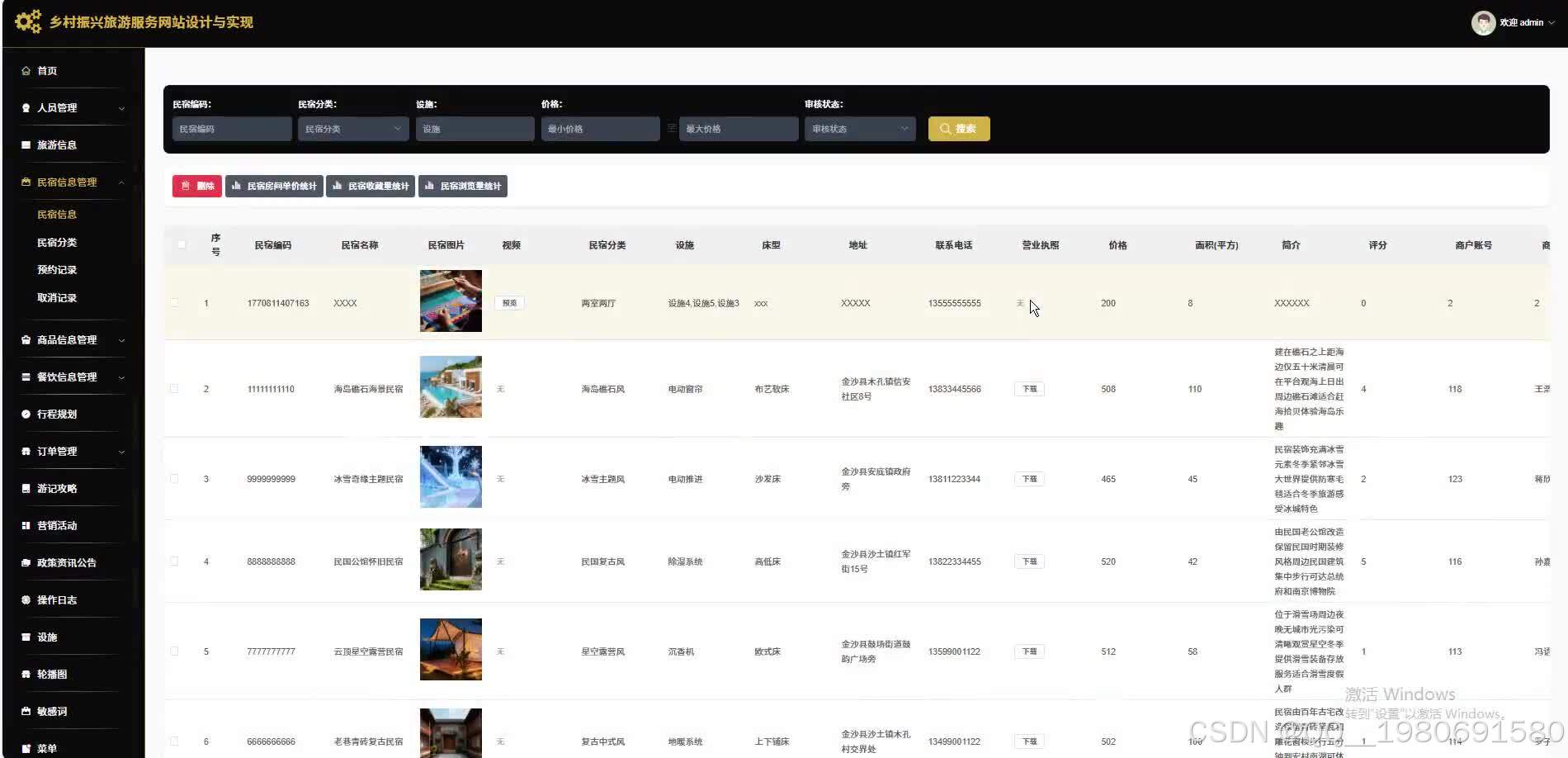1568x758 pixels.
Task: Open the 审核状态 filter dropdown
Action: pos(860,129)
